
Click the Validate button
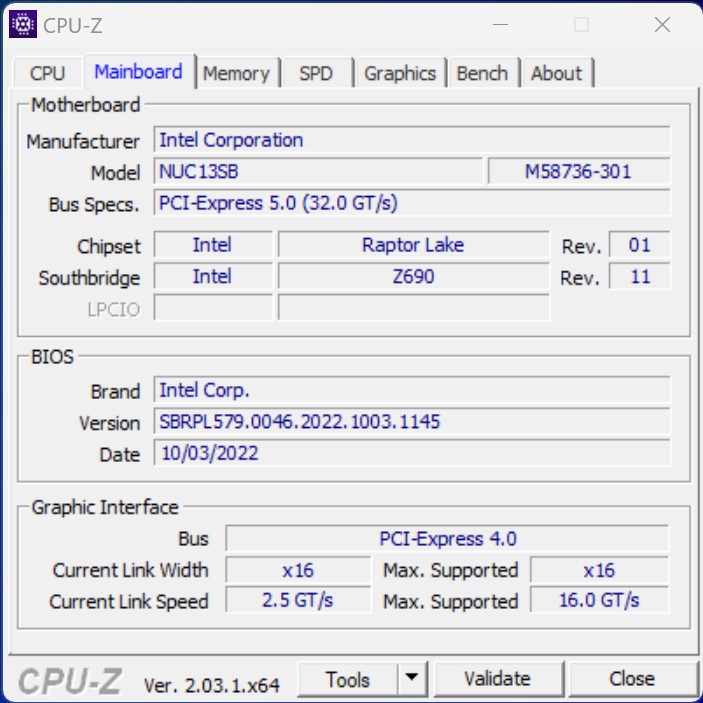click(x=498, y=680)
